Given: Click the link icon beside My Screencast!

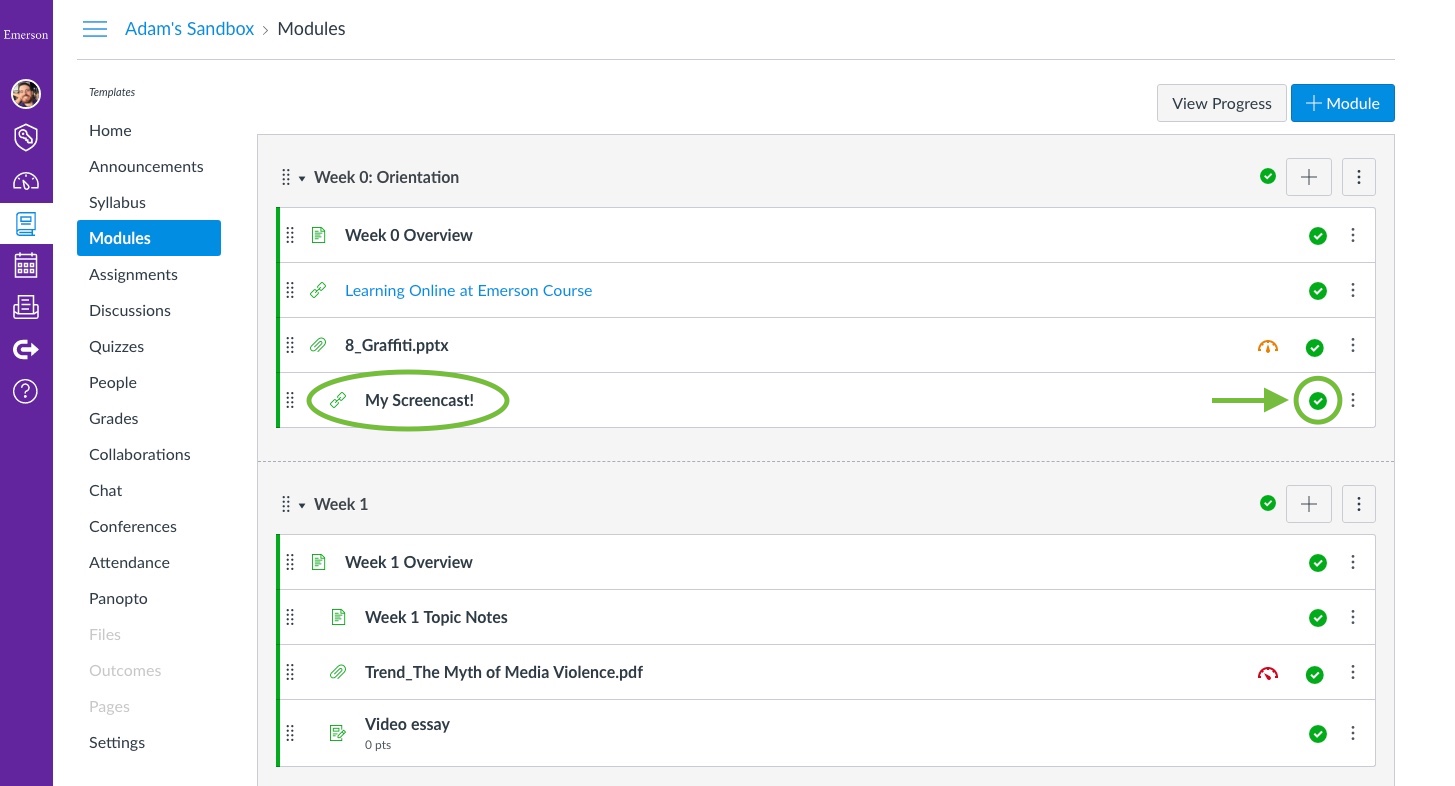Looking at the screenshot, I should tap(338, 400).
